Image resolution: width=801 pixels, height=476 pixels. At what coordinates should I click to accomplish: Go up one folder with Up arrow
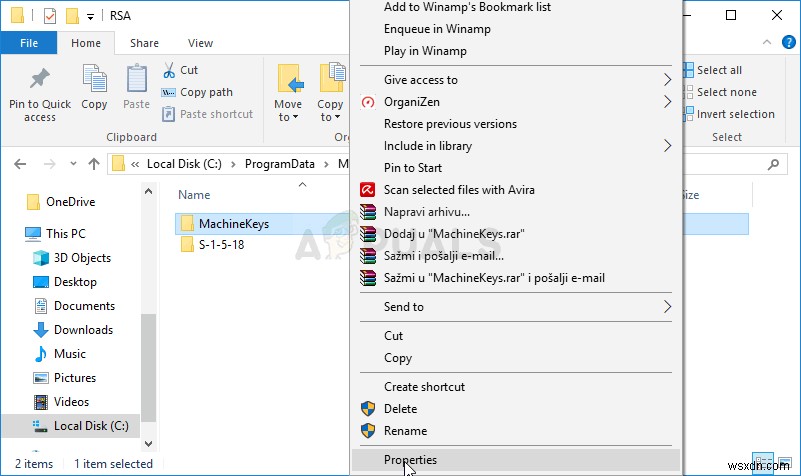[x=93, y=164]
